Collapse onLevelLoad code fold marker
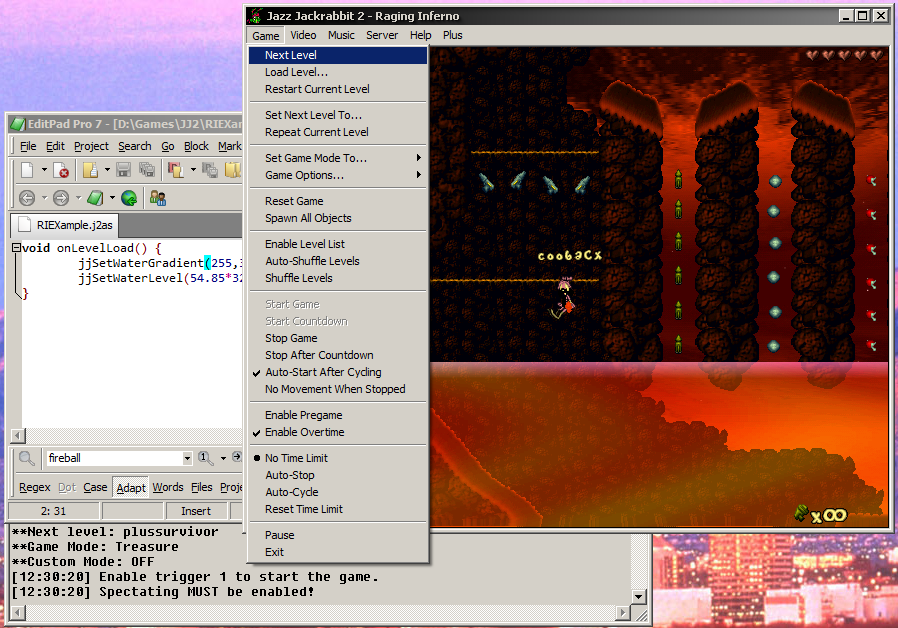 click(x=17, y=248)
